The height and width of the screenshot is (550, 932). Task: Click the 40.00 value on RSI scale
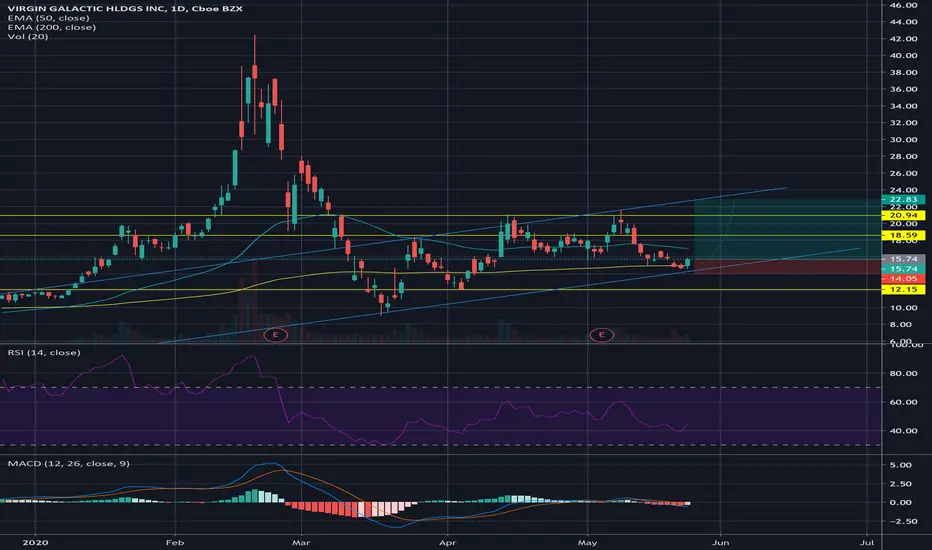(x=903, y=430)
